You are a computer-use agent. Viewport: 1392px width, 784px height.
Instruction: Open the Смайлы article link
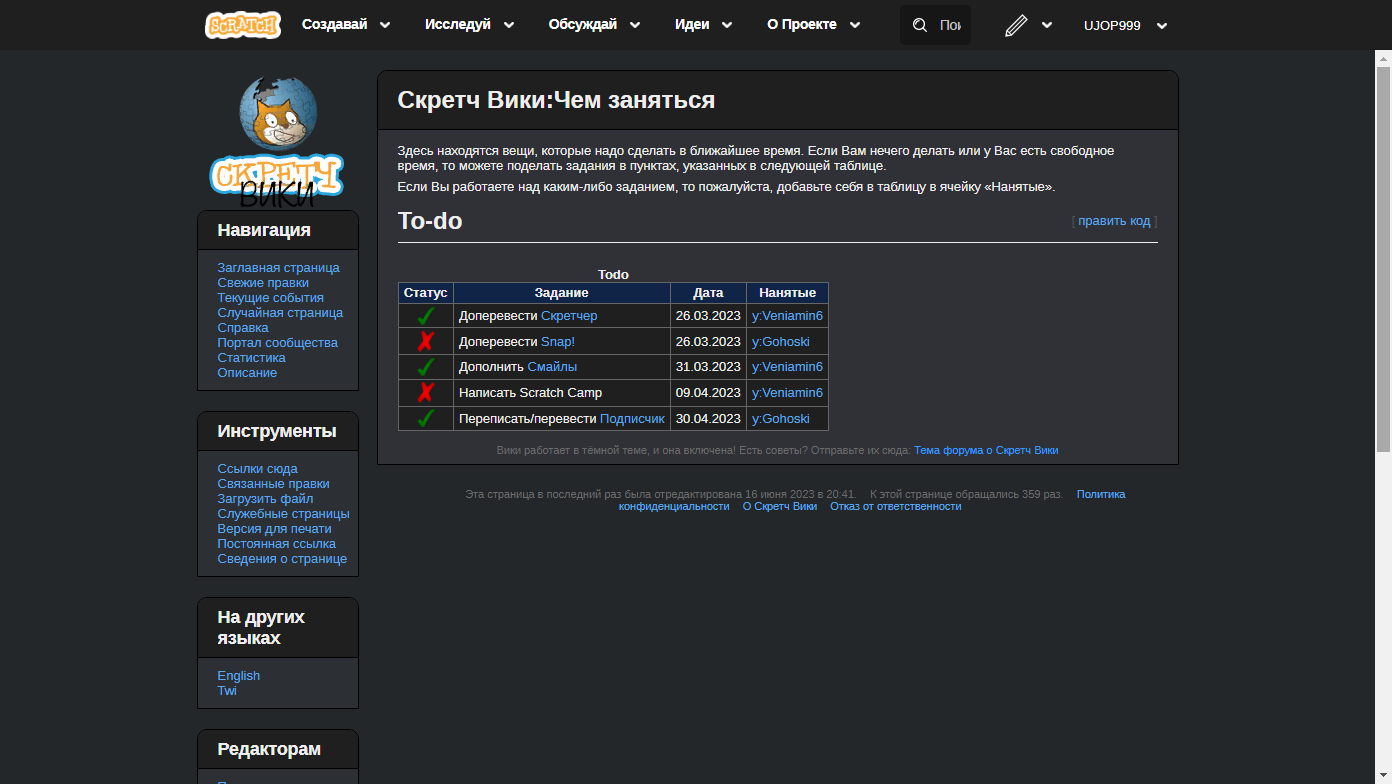pyautogui.click(x=552, y=367)
